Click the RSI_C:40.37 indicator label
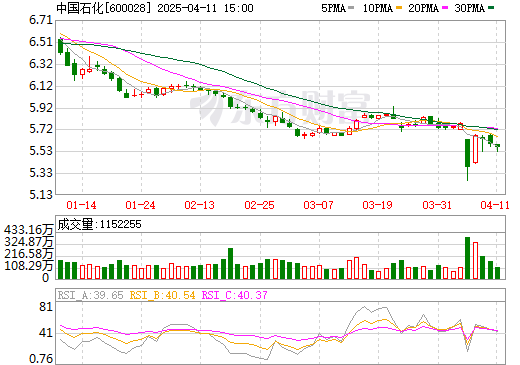 coord(235,295)
